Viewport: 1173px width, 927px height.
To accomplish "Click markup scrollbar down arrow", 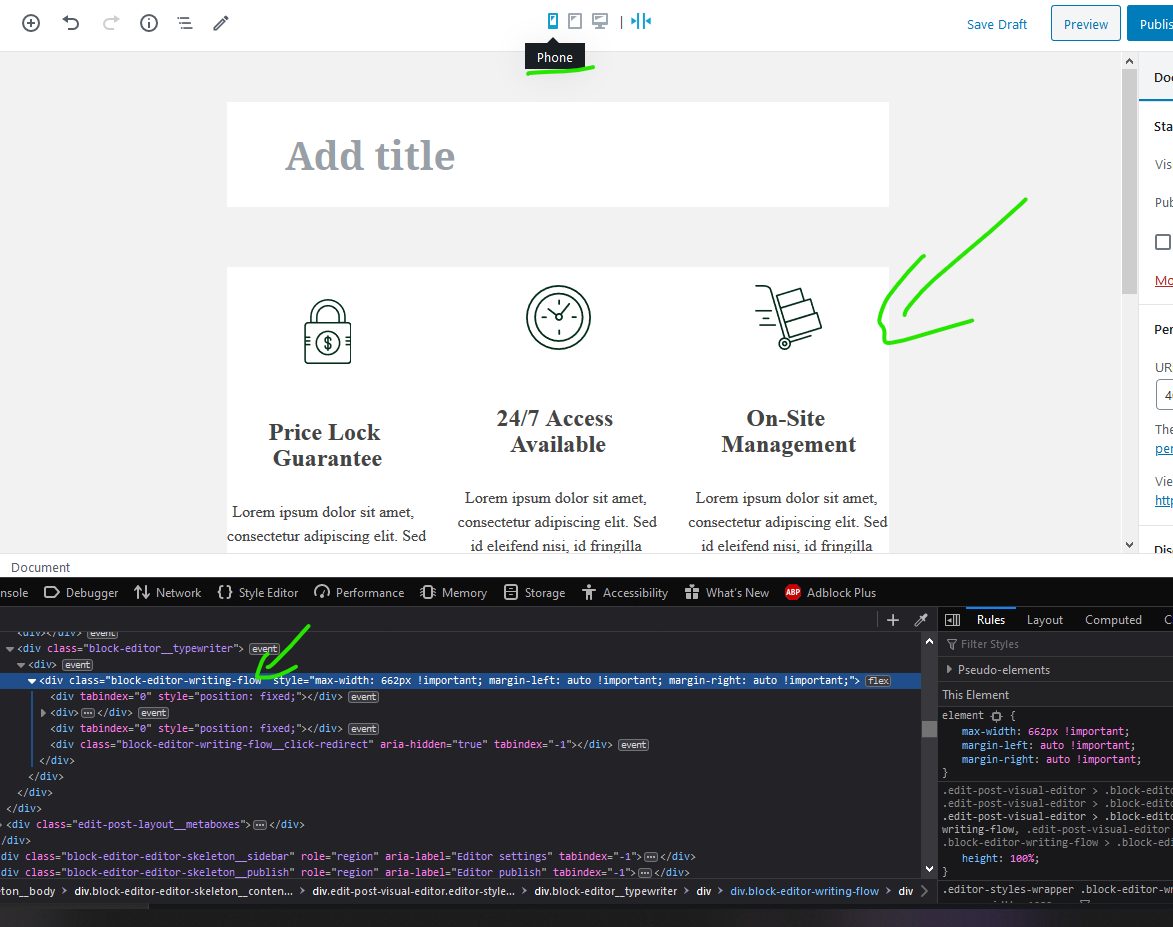I will [929, 869].
